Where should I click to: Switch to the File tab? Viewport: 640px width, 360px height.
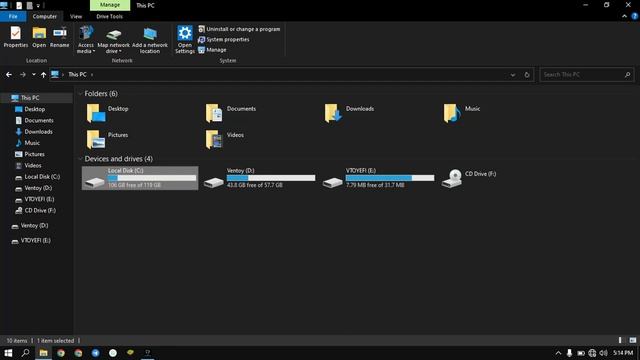13,16
